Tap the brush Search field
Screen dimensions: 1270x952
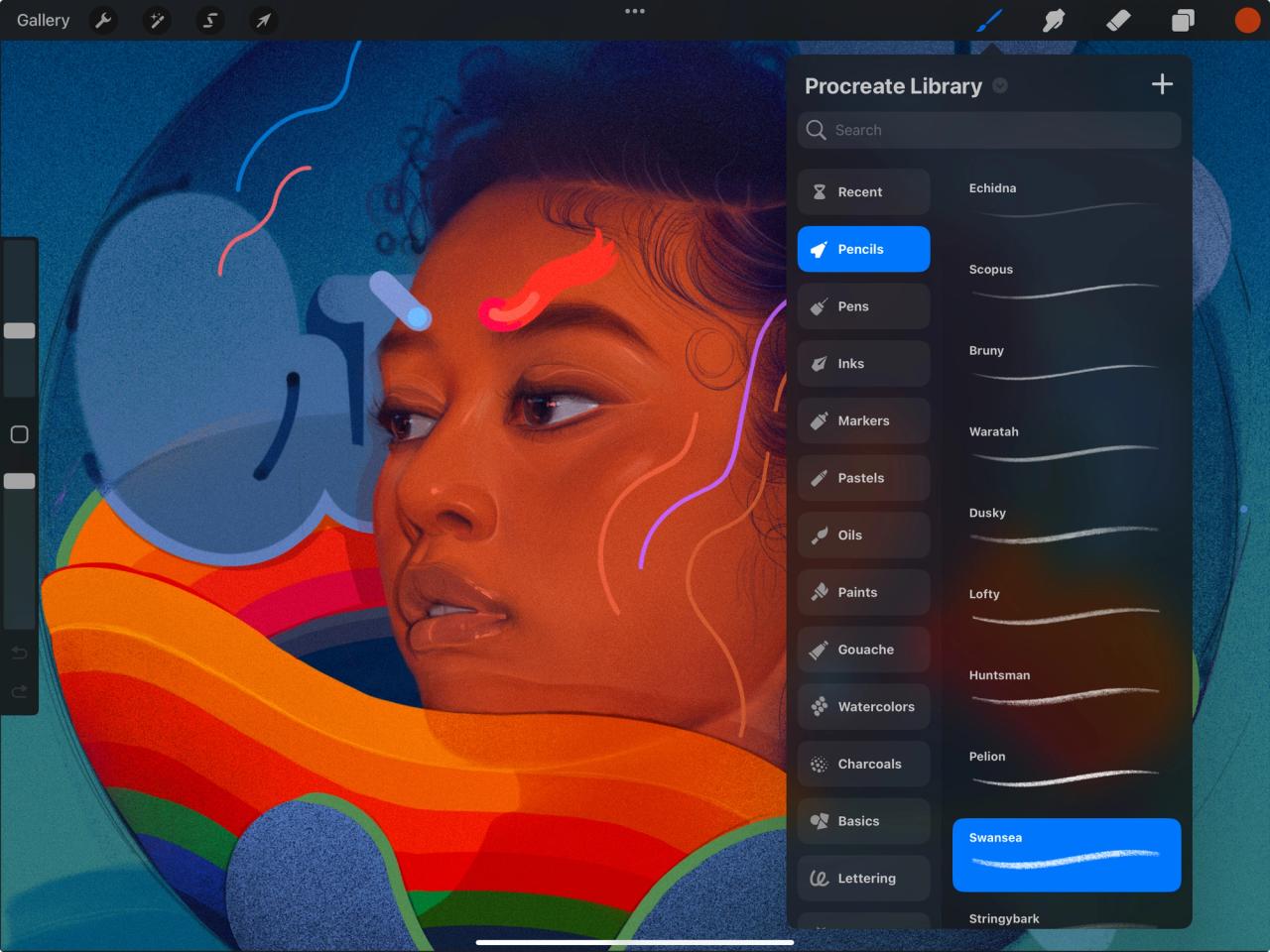(988, 130)
